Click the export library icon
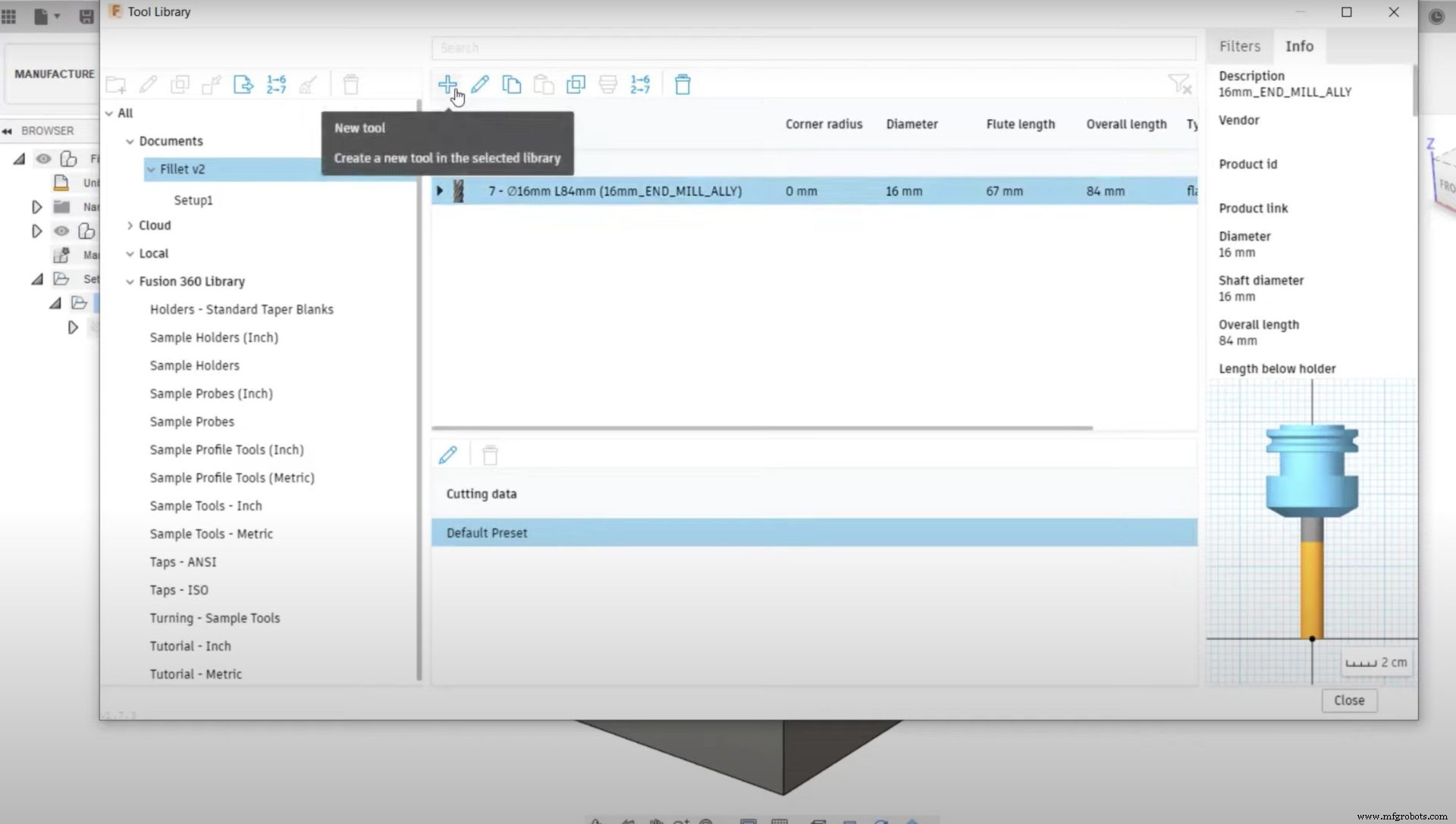 point(243,84)
